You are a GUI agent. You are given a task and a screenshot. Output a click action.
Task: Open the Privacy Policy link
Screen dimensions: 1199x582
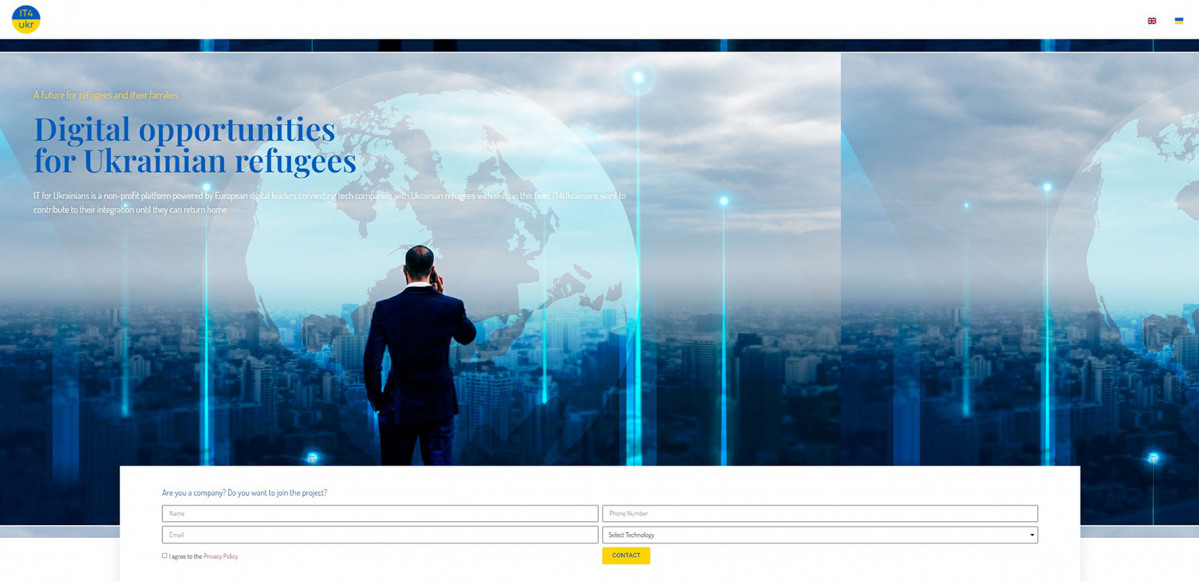221,556
